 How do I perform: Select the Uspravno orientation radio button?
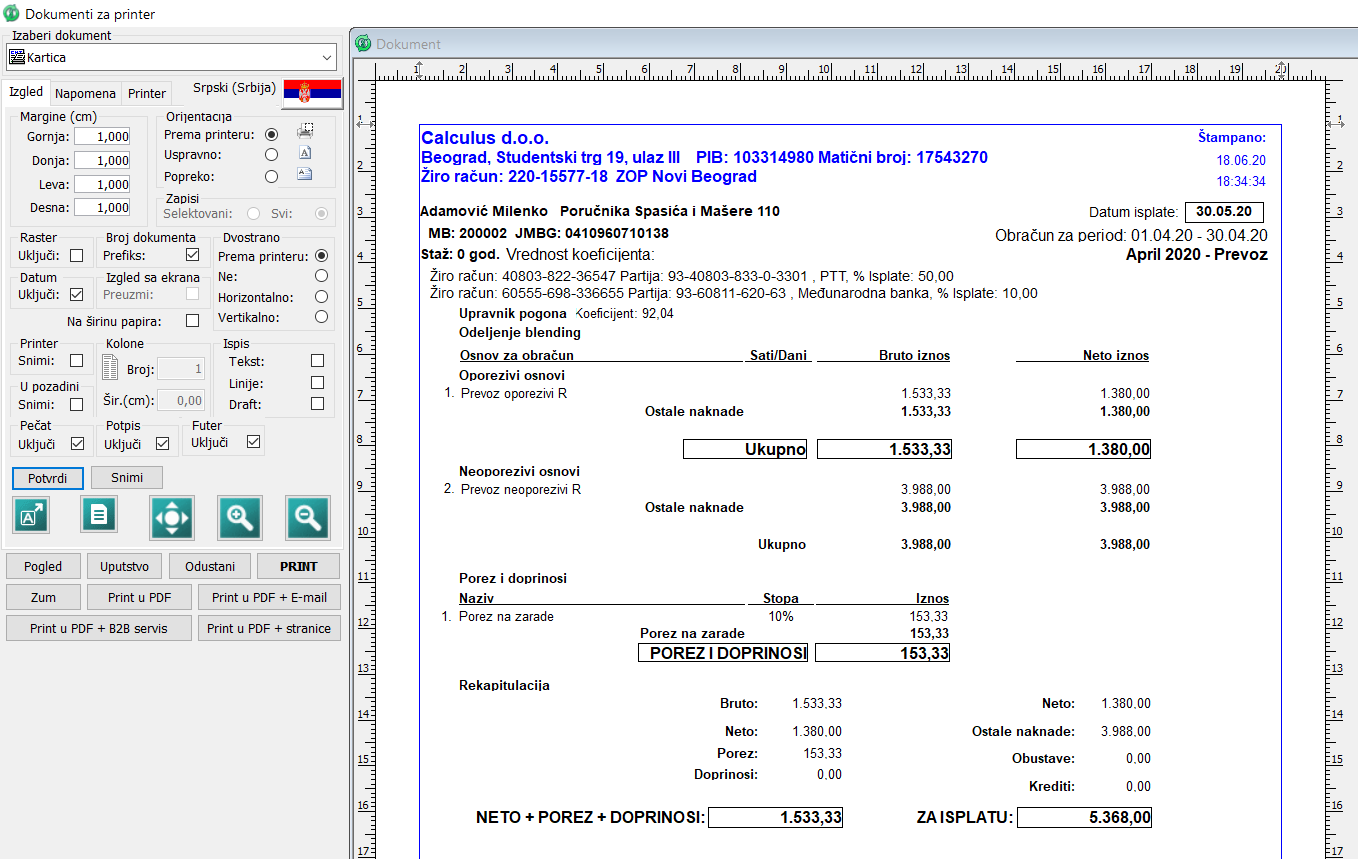pos(271,155)
